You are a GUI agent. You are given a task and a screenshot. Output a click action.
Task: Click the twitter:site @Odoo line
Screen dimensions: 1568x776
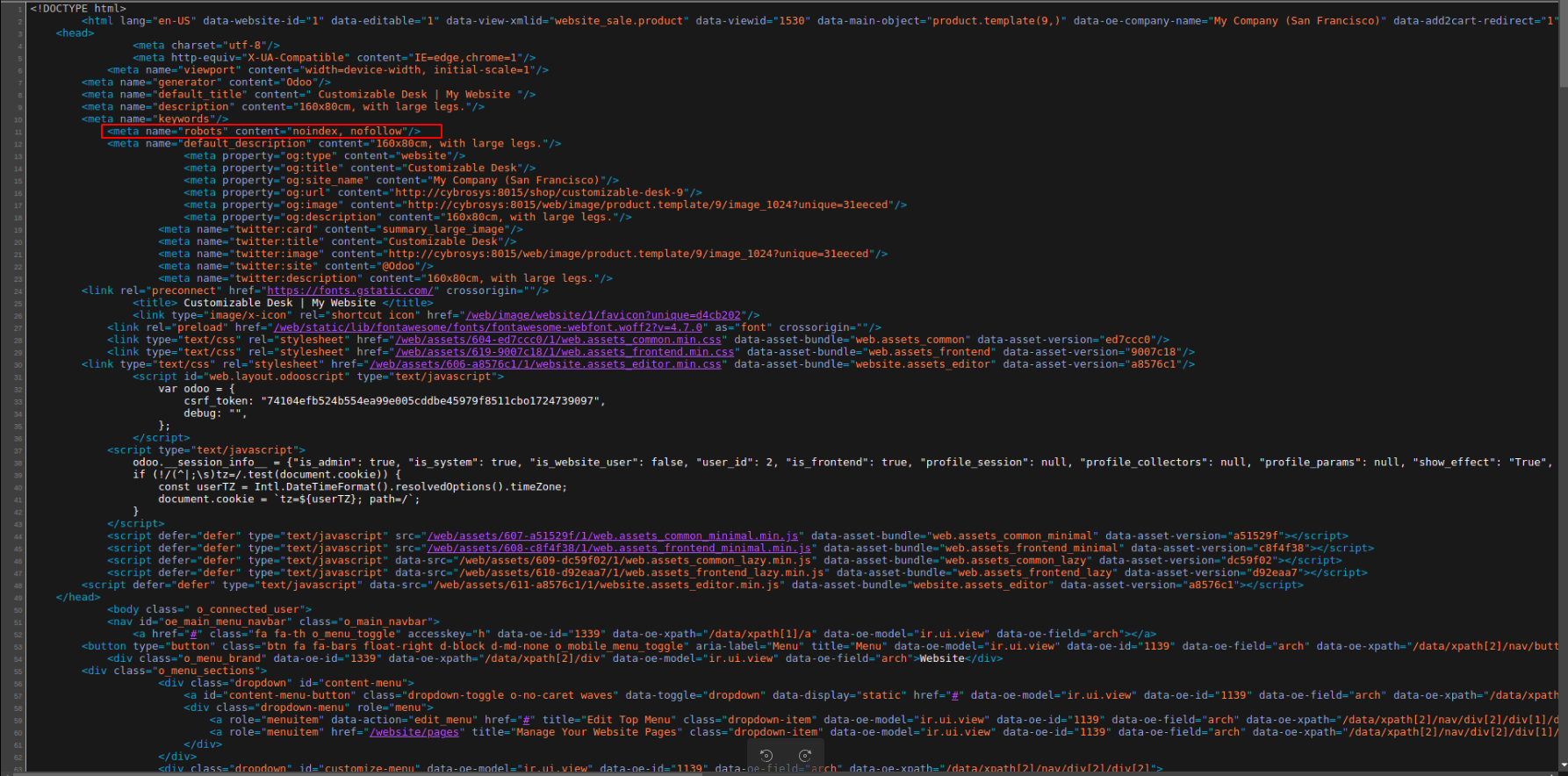[296, 267]
